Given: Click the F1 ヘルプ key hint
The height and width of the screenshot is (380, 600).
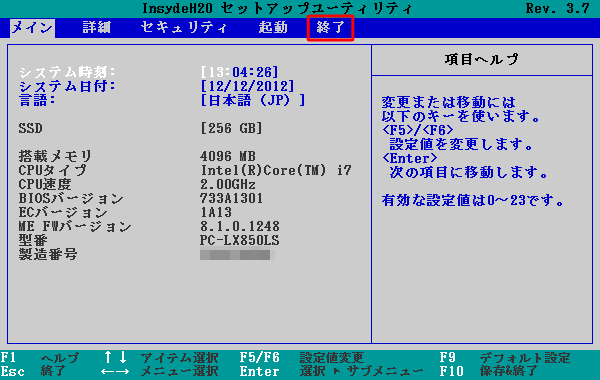Looking at the screenshot, I should pos(40,357).
